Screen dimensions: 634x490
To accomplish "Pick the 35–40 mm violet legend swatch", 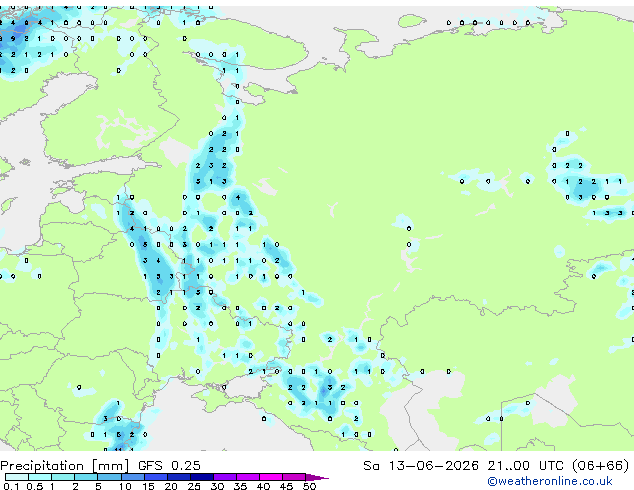I will point(248,477).
